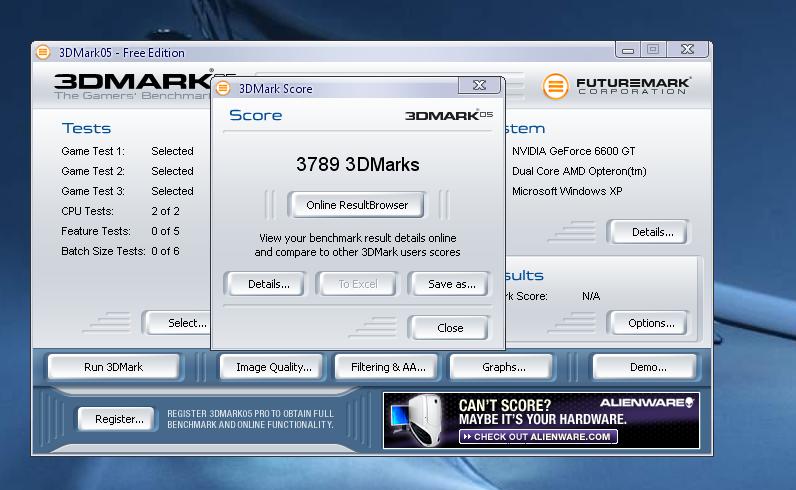Image resolution: width=796 pixels, height=490 pixels.
Task: Click the Alienware advertisement banner
Action: click(542, 420)
